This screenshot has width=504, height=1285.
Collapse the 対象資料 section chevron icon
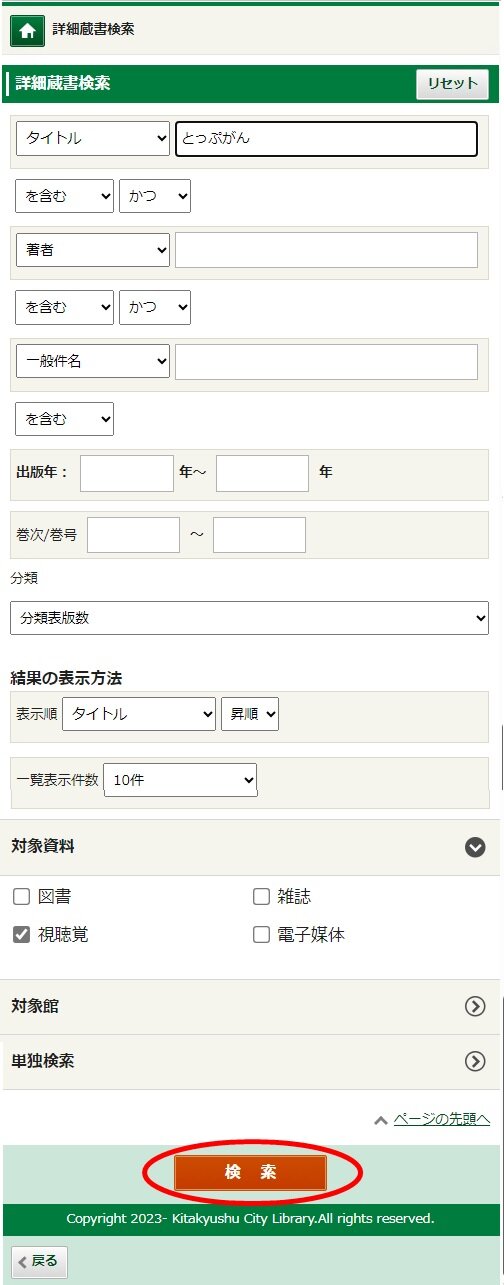[475, 847]
